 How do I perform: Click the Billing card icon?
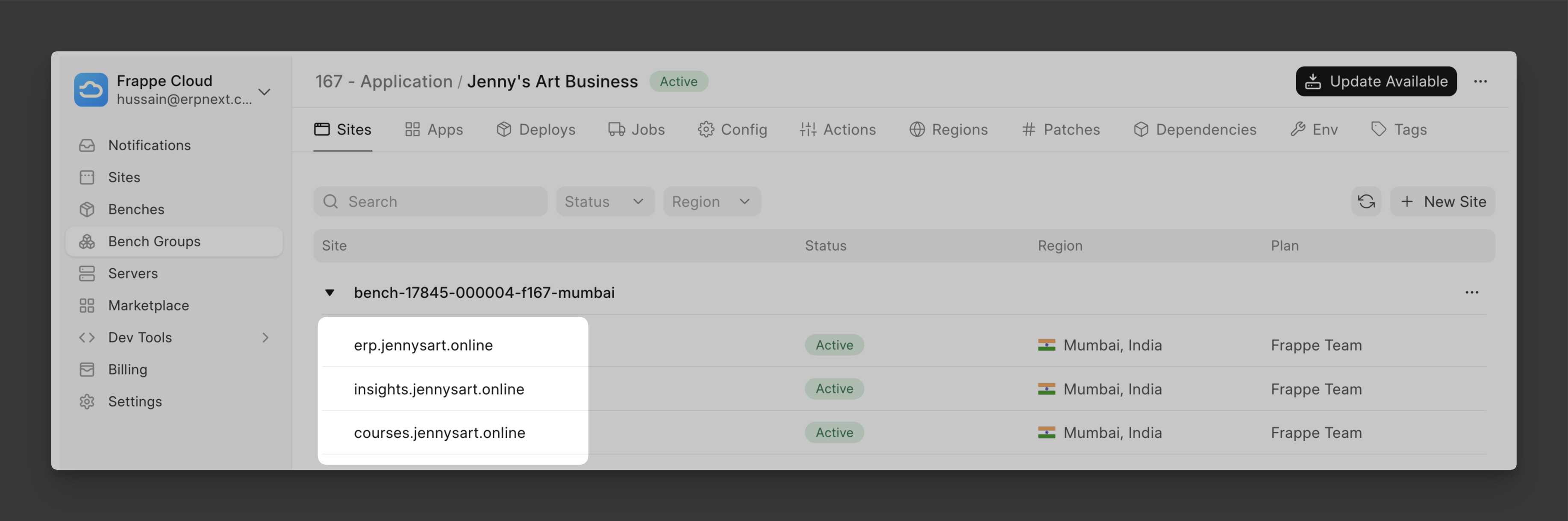87,370
